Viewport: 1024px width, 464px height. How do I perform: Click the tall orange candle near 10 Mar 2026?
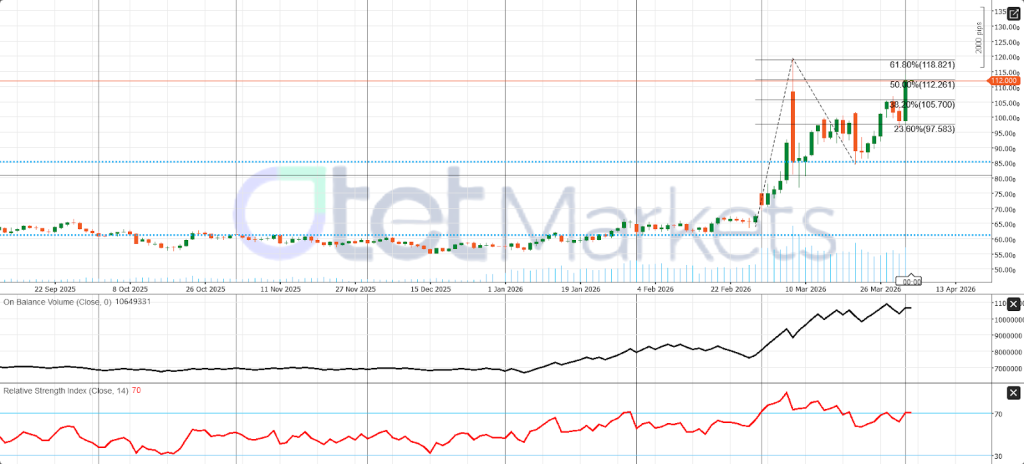coord(792,126)
